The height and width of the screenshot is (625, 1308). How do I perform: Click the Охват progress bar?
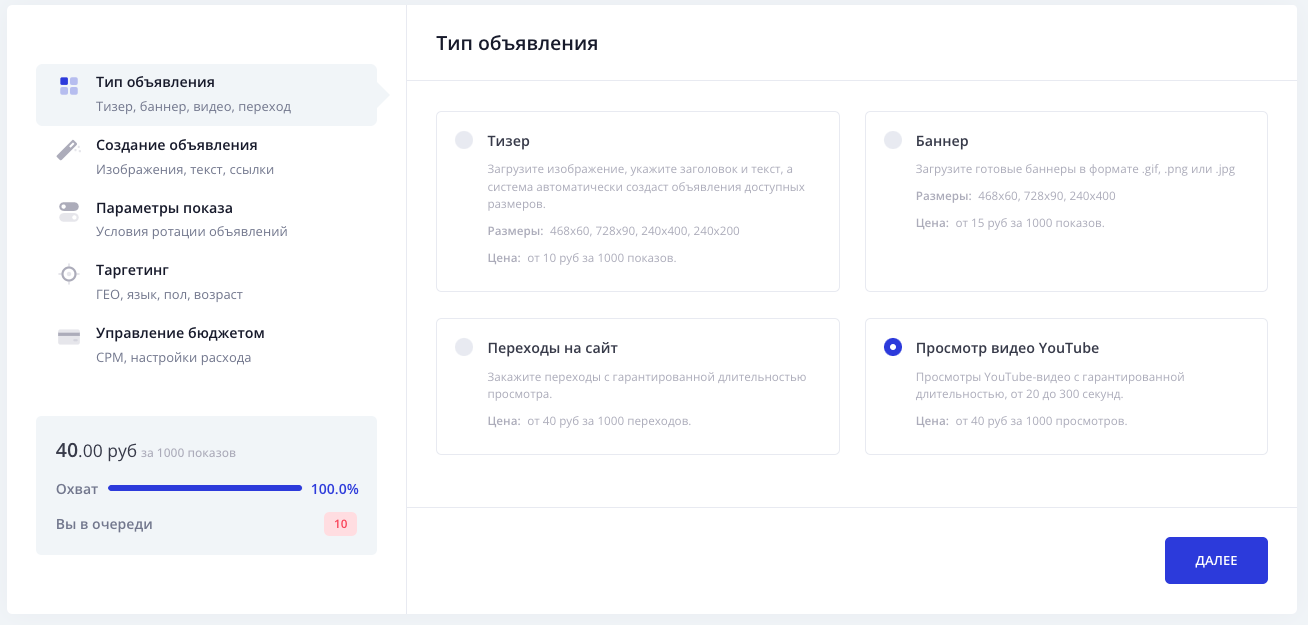(x=205, y=488)
